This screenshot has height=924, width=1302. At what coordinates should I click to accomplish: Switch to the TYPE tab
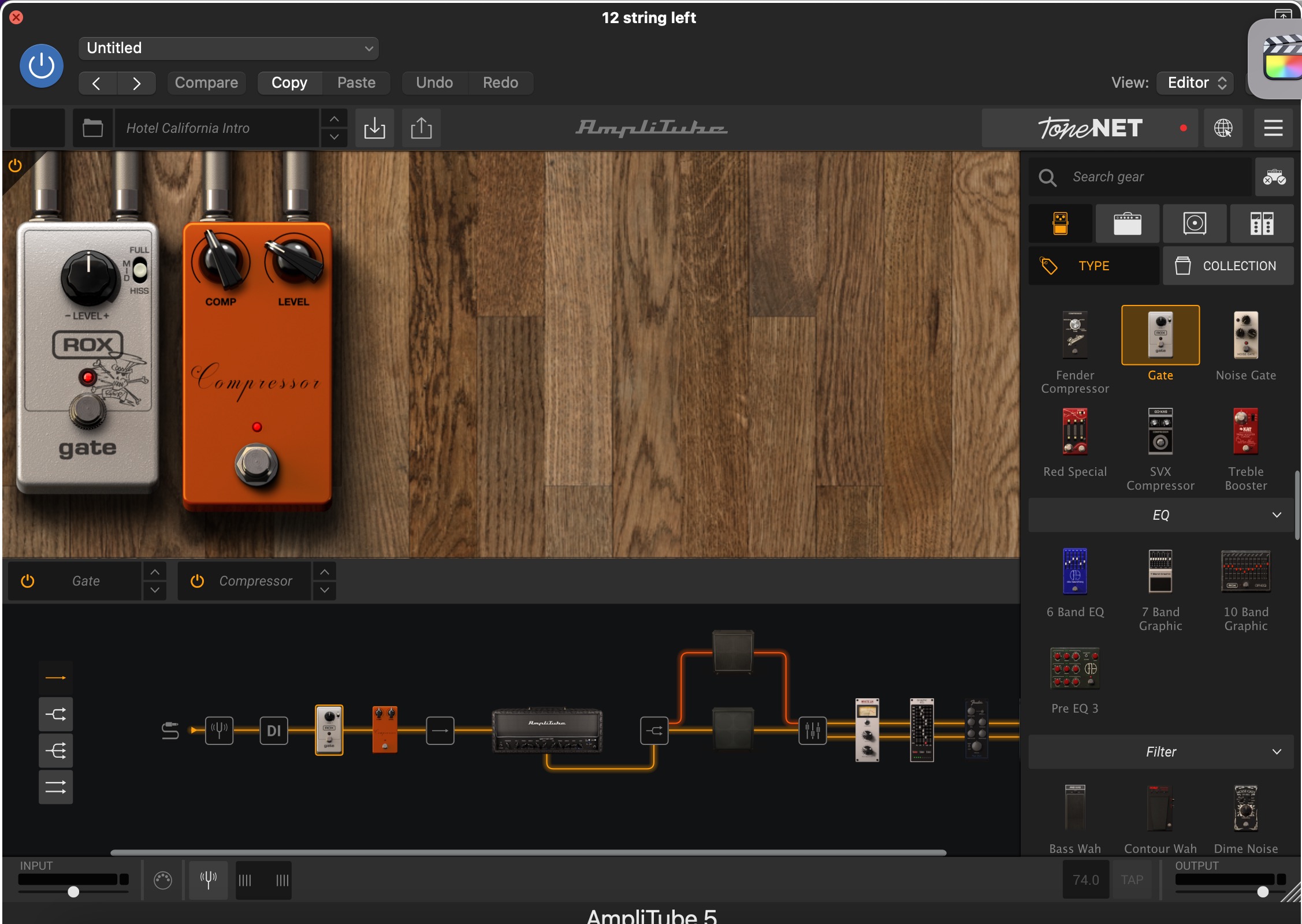click(1094, 266)
